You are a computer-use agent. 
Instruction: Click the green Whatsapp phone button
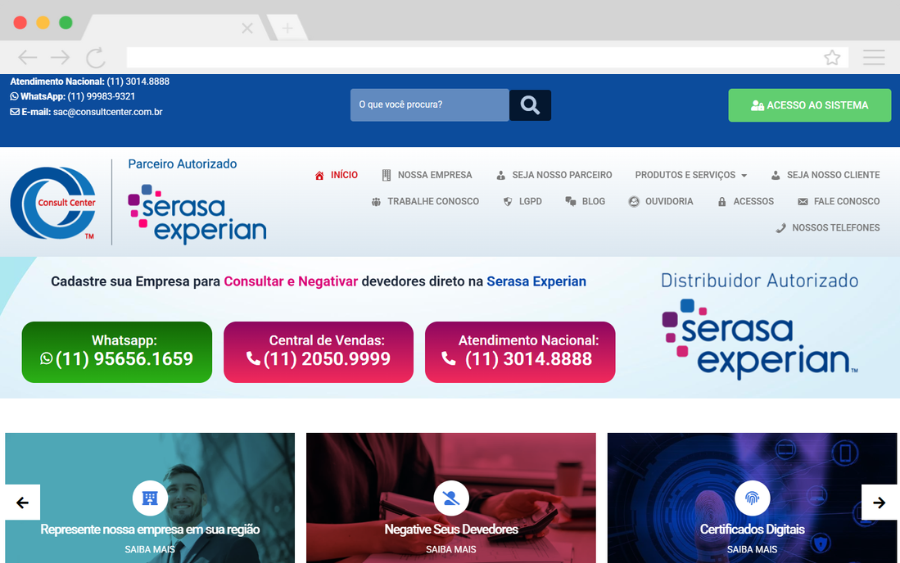point(117,351)
